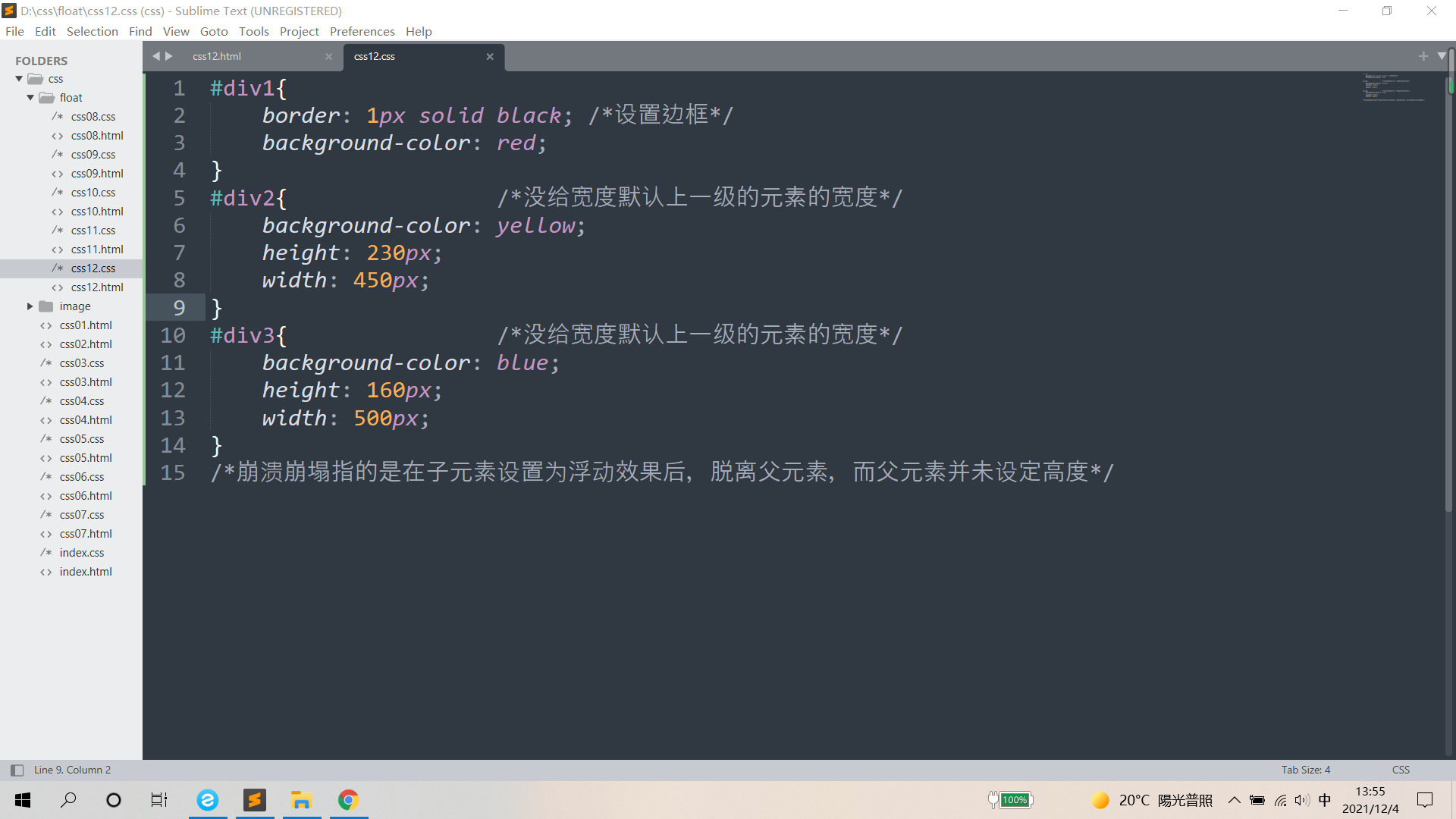Open css01.html in sidebar

point(86,325)
